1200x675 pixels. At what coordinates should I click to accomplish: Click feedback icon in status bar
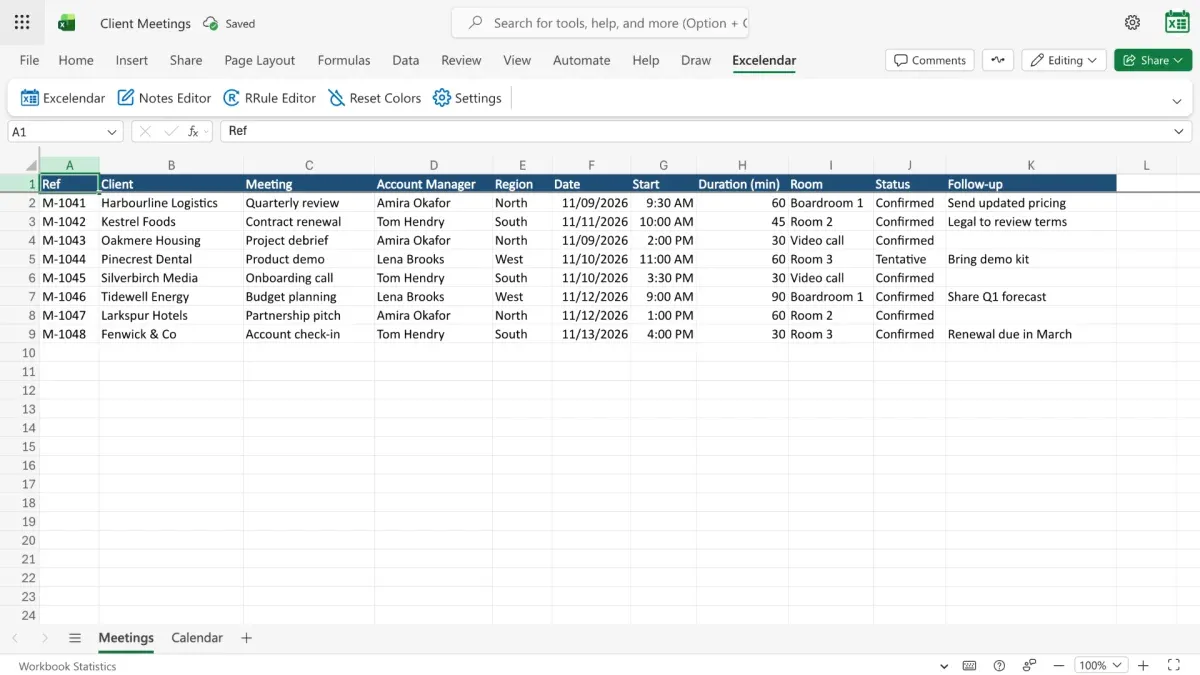[1029, 666]
